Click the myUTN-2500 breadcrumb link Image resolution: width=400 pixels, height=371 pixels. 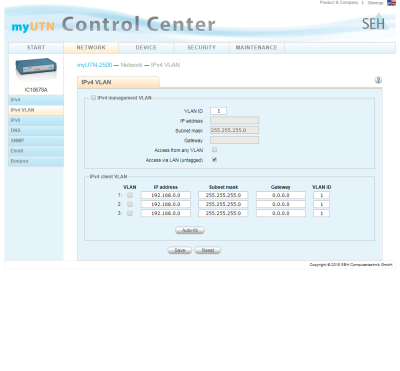tap(94, 65)
